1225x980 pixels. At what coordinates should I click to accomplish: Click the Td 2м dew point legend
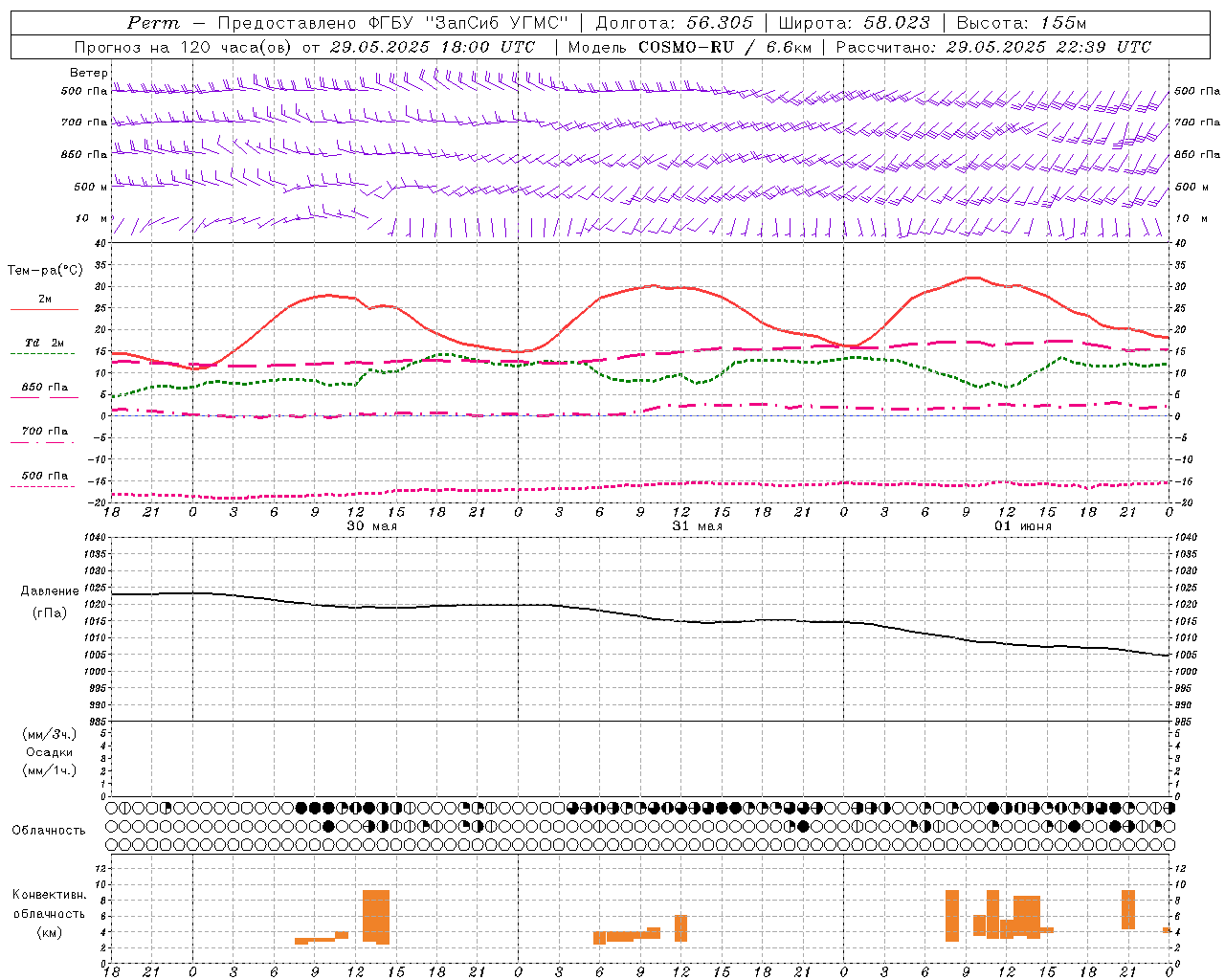pyautogui.click(x=45, y=343)
